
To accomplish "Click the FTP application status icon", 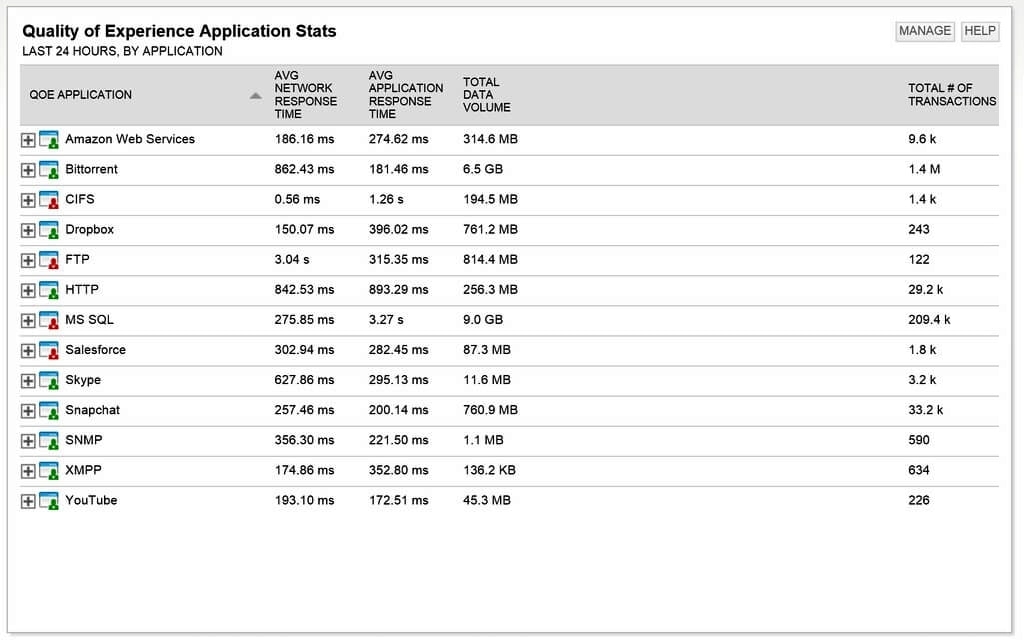I will [49, 260].
